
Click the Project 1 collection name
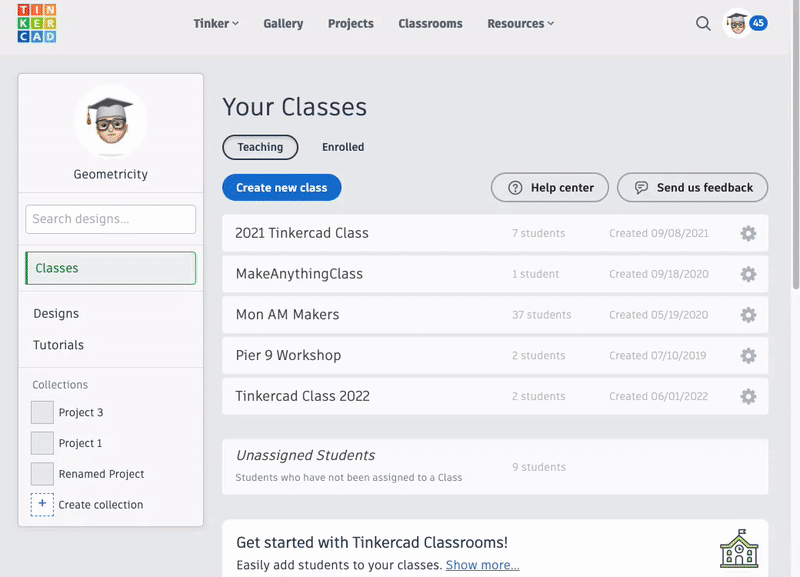tap(80, 443)
